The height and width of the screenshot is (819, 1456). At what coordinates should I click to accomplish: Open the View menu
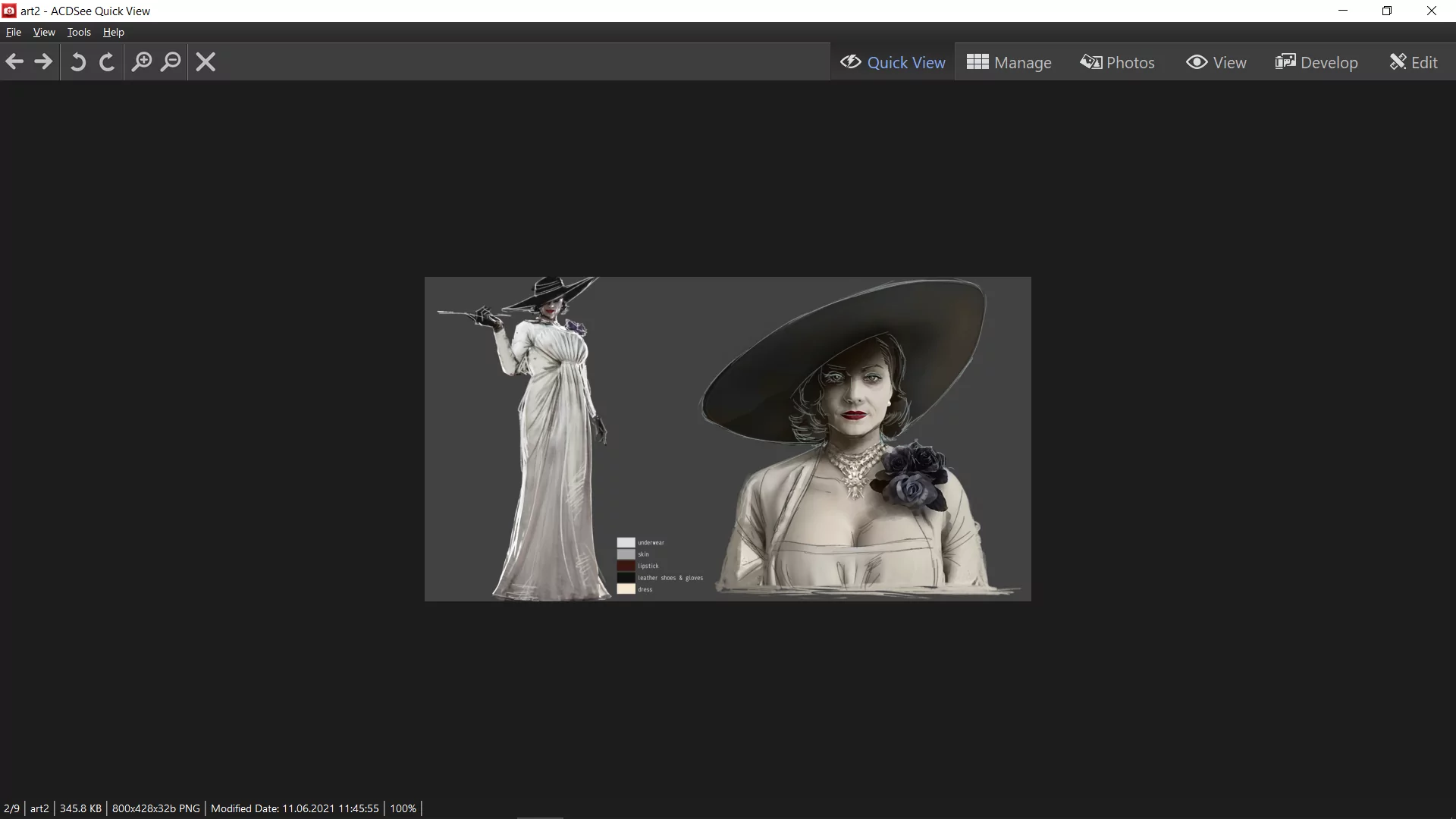pyautogui.click(x=44, y=32)
